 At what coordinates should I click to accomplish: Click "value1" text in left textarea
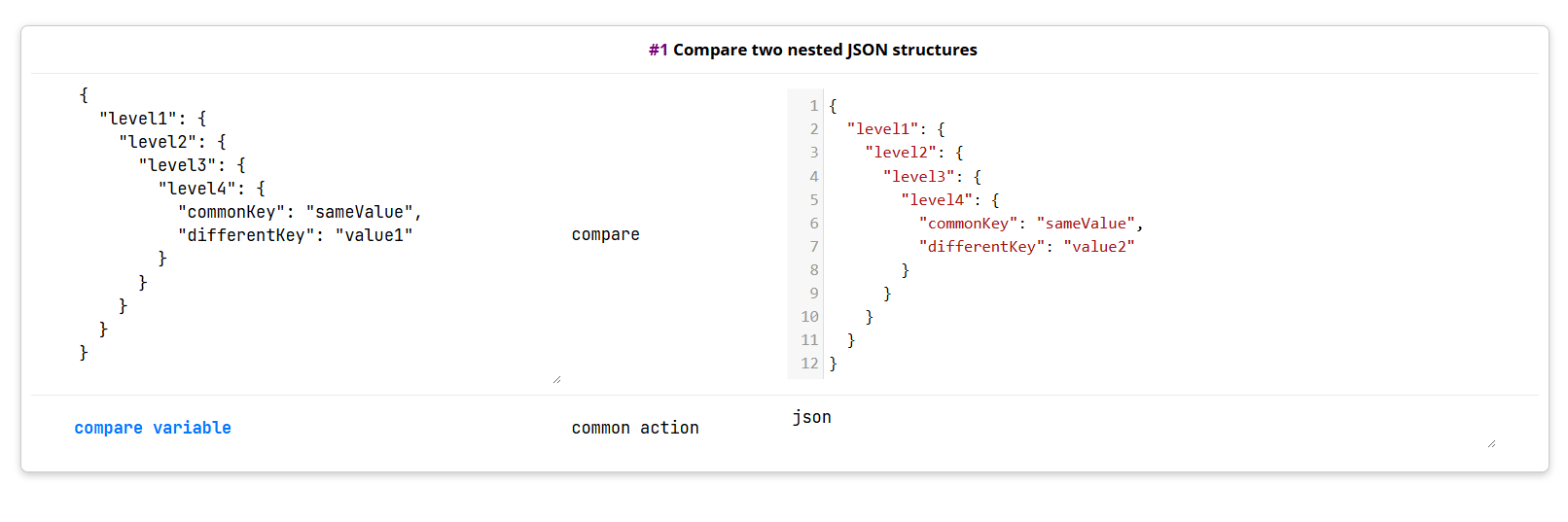pos(374,235)
